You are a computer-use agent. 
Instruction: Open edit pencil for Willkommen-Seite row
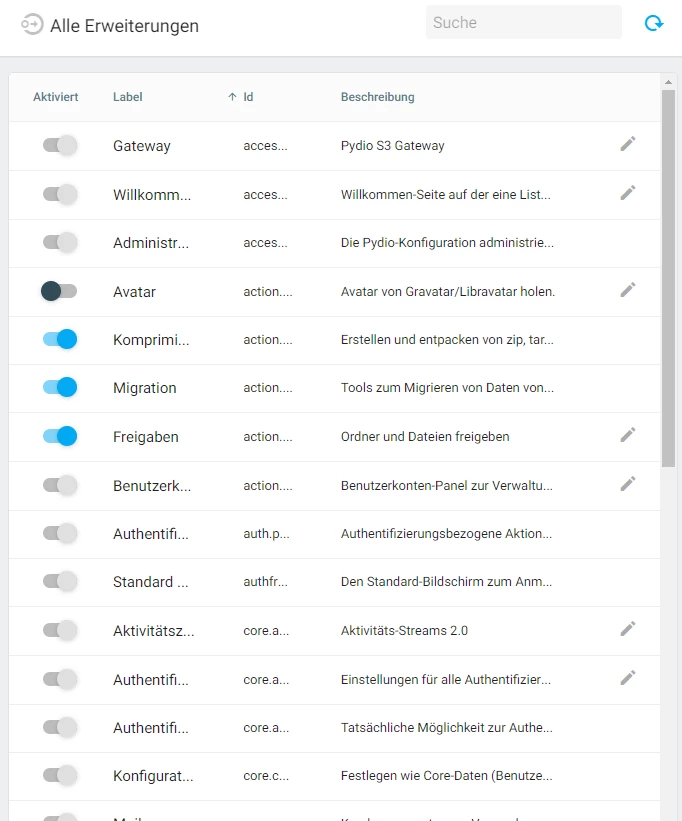627,193
